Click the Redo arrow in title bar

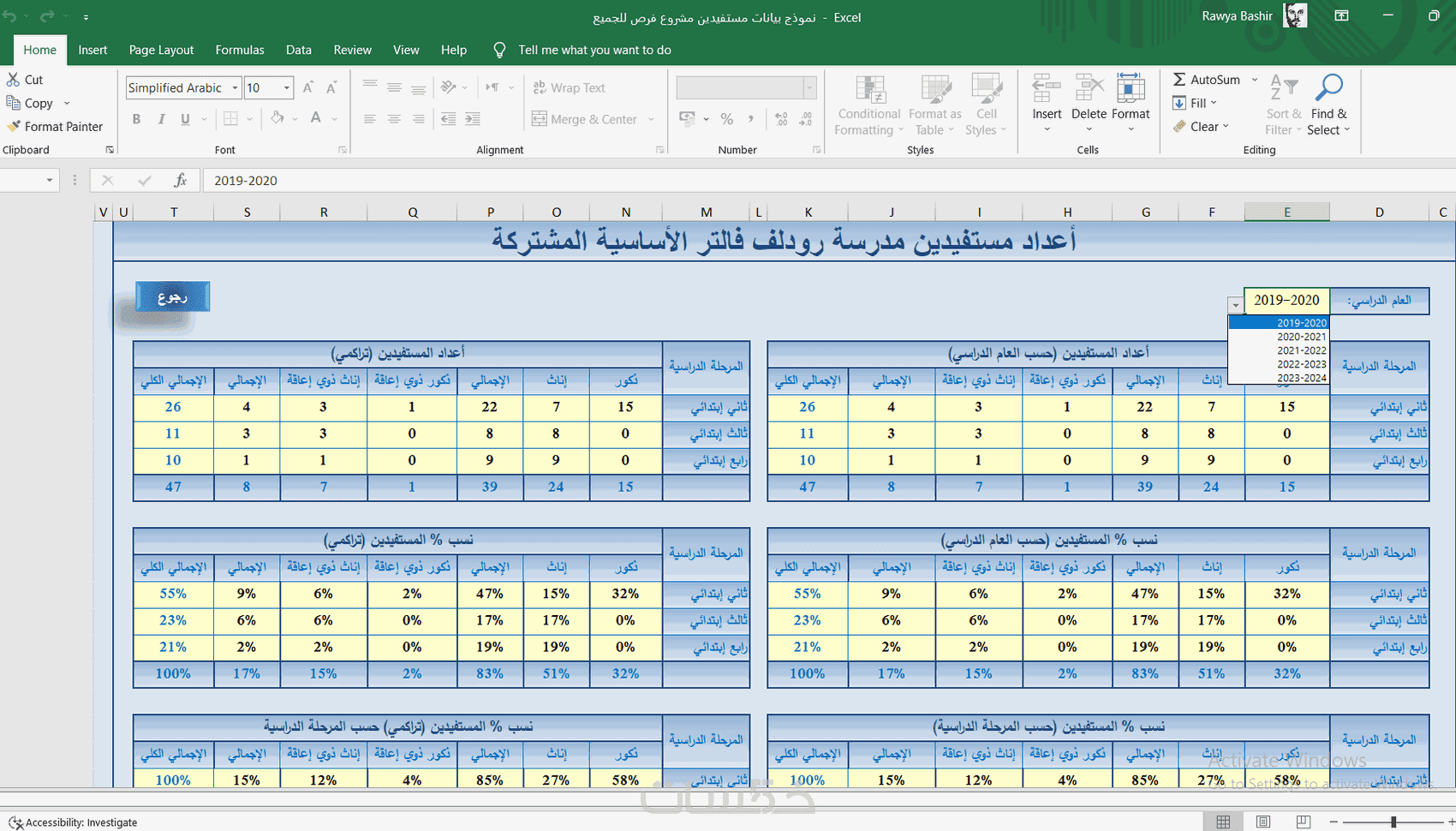click(x=47, y=16)
